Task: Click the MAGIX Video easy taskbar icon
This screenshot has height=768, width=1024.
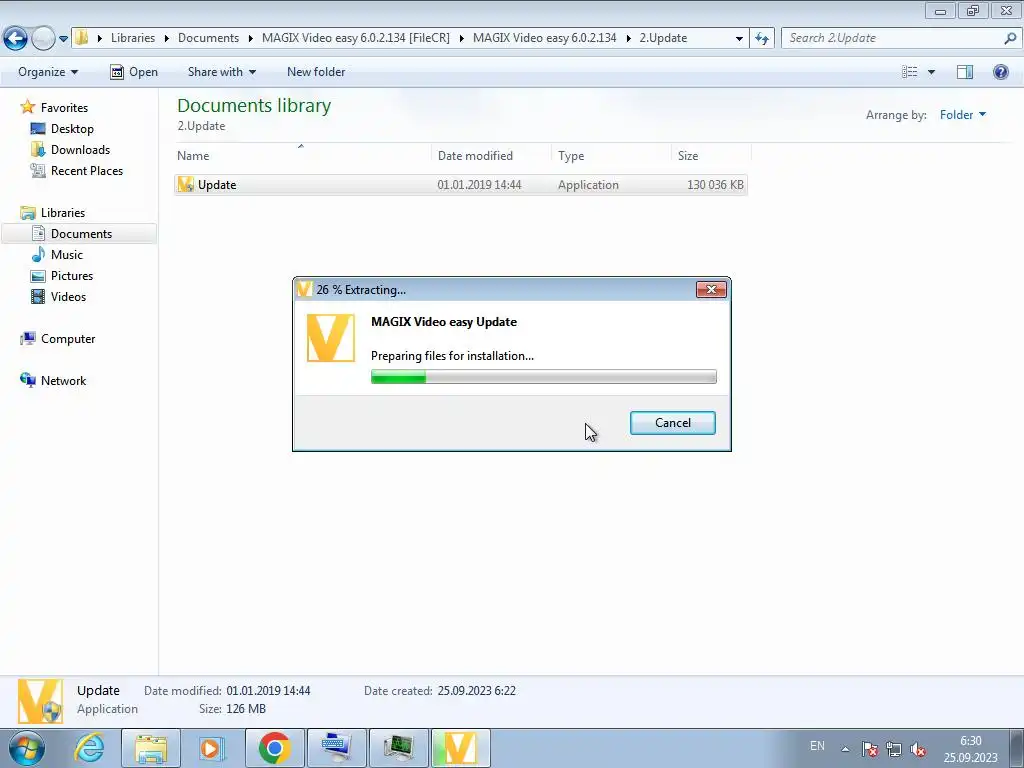Action: [x=460, y=748]
